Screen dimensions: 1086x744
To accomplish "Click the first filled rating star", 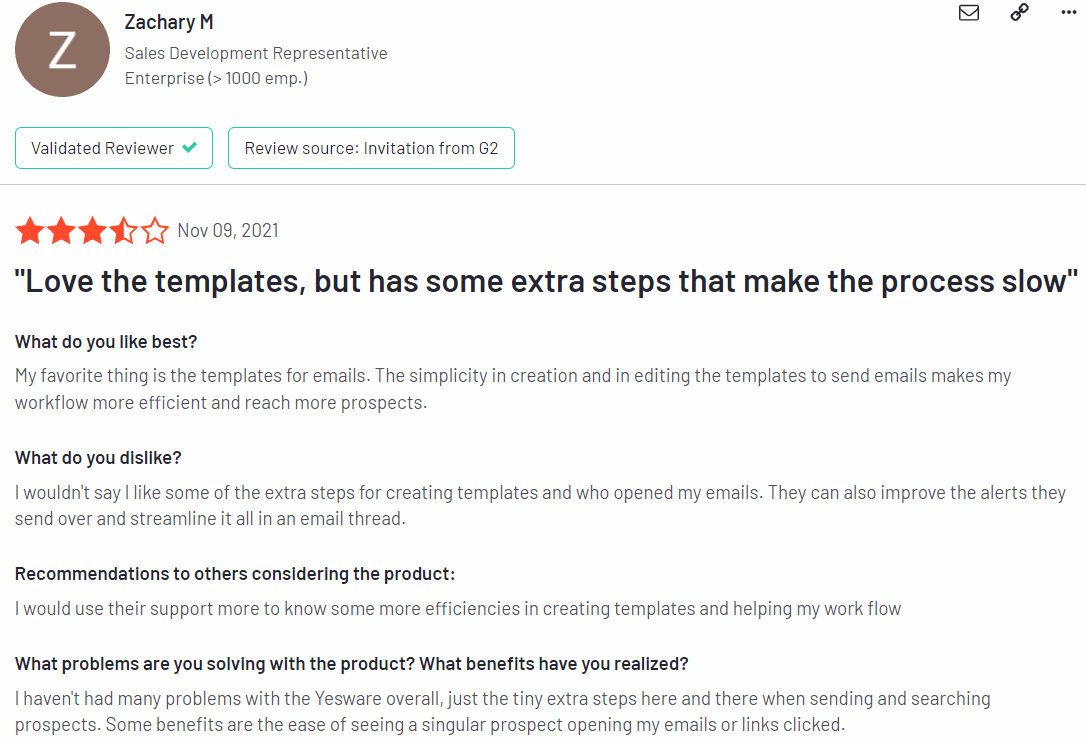I will click(30, 231).
